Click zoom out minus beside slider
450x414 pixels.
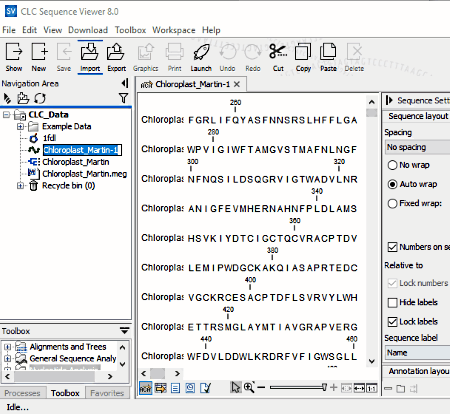(x=261, y=387)
